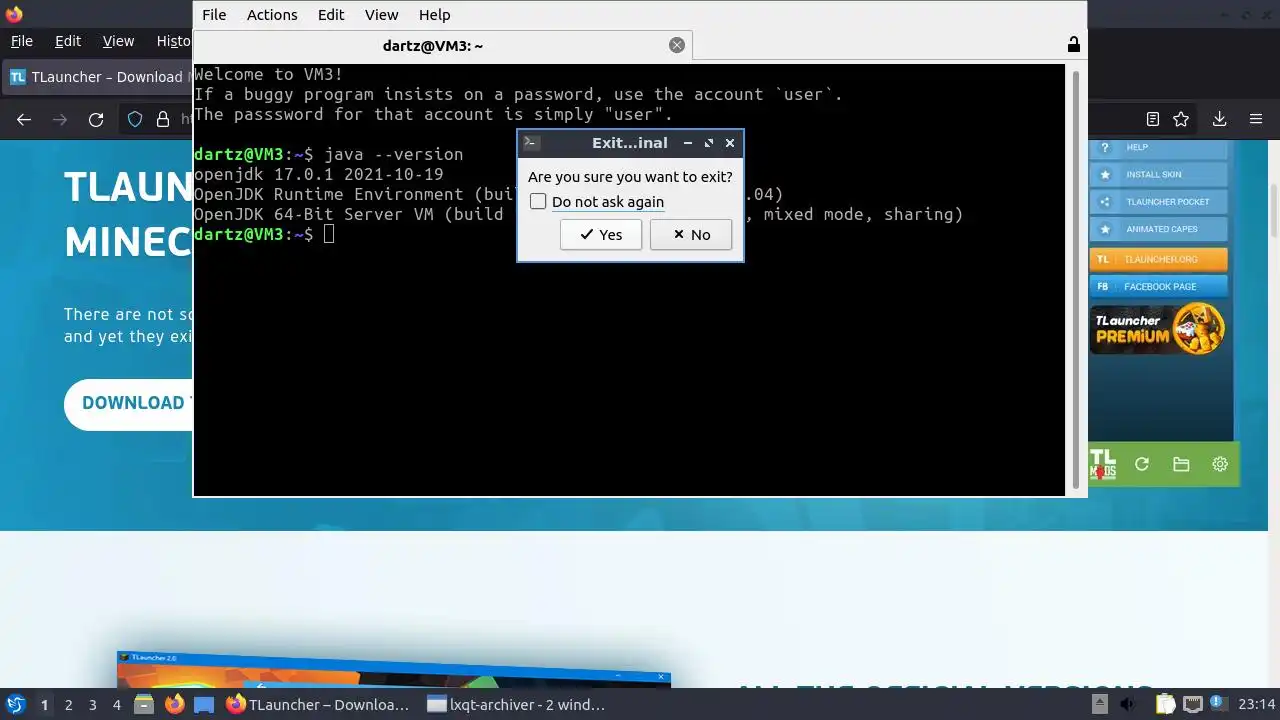Switch to virtual desktop 2

click(68, 705)
